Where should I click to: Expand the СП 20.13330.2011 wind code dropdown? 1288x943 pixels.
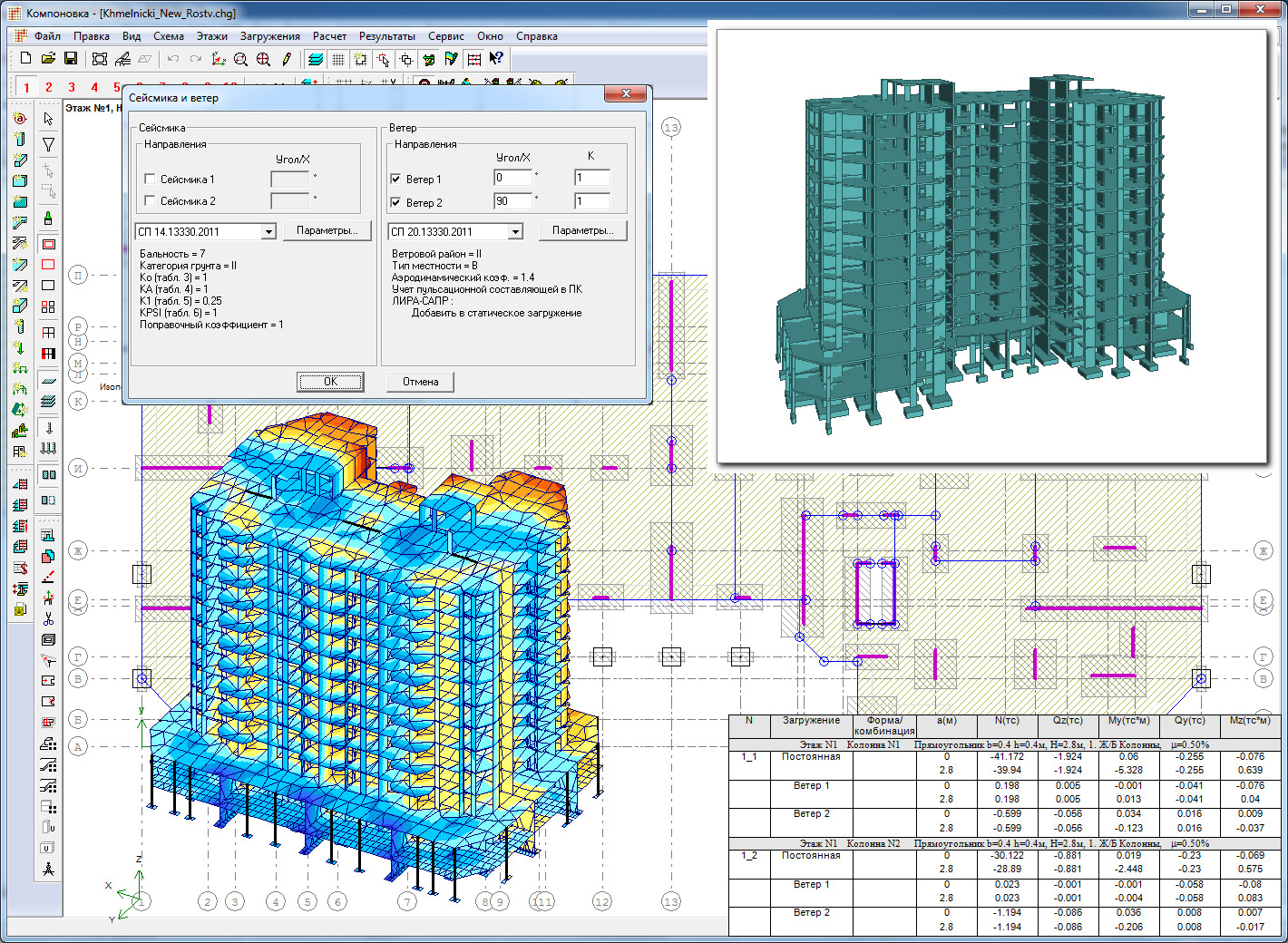(515, 232)
